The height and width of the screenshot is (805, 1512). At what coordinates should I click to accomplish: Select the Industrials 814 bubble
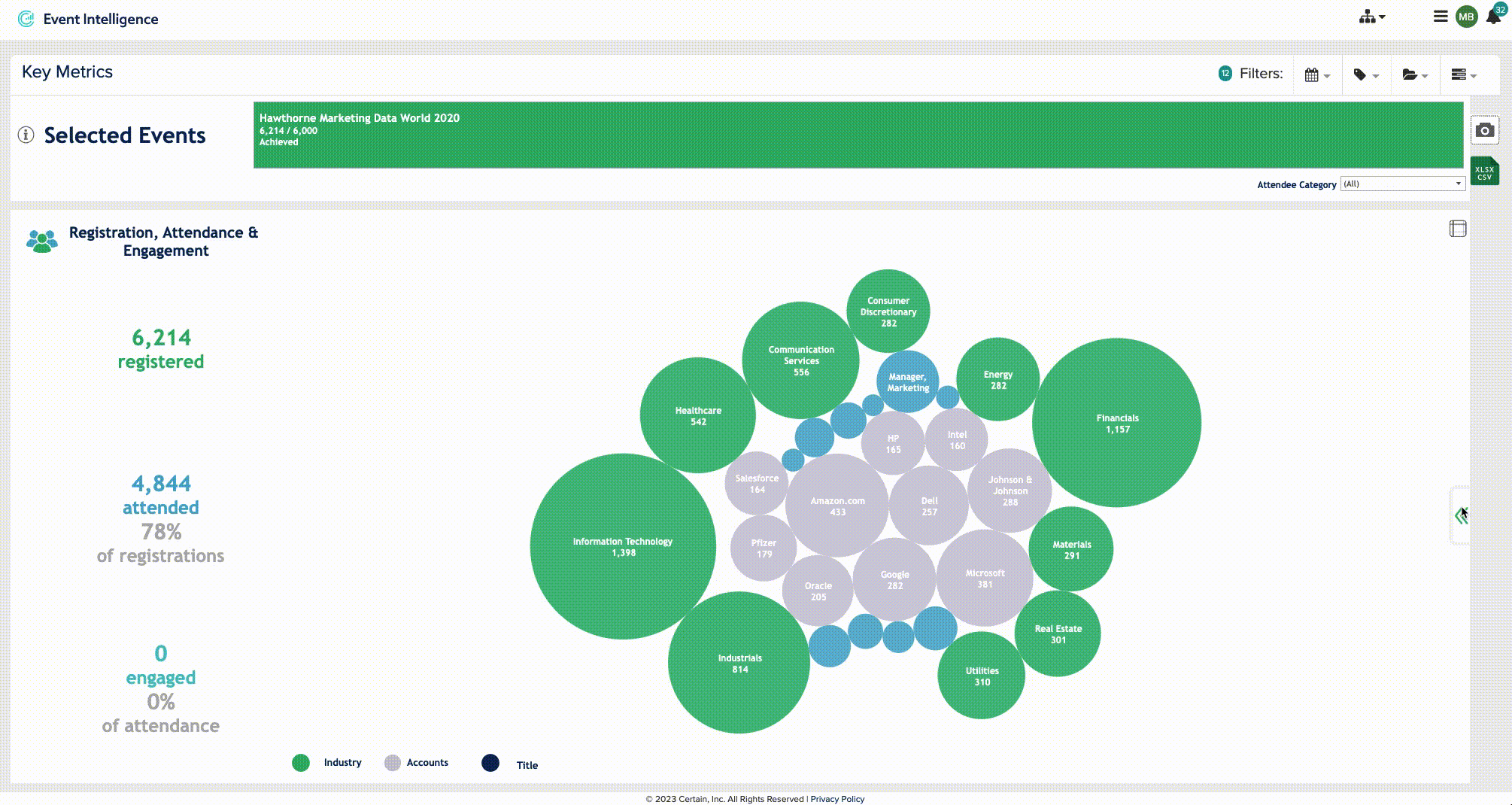(739, 663)
